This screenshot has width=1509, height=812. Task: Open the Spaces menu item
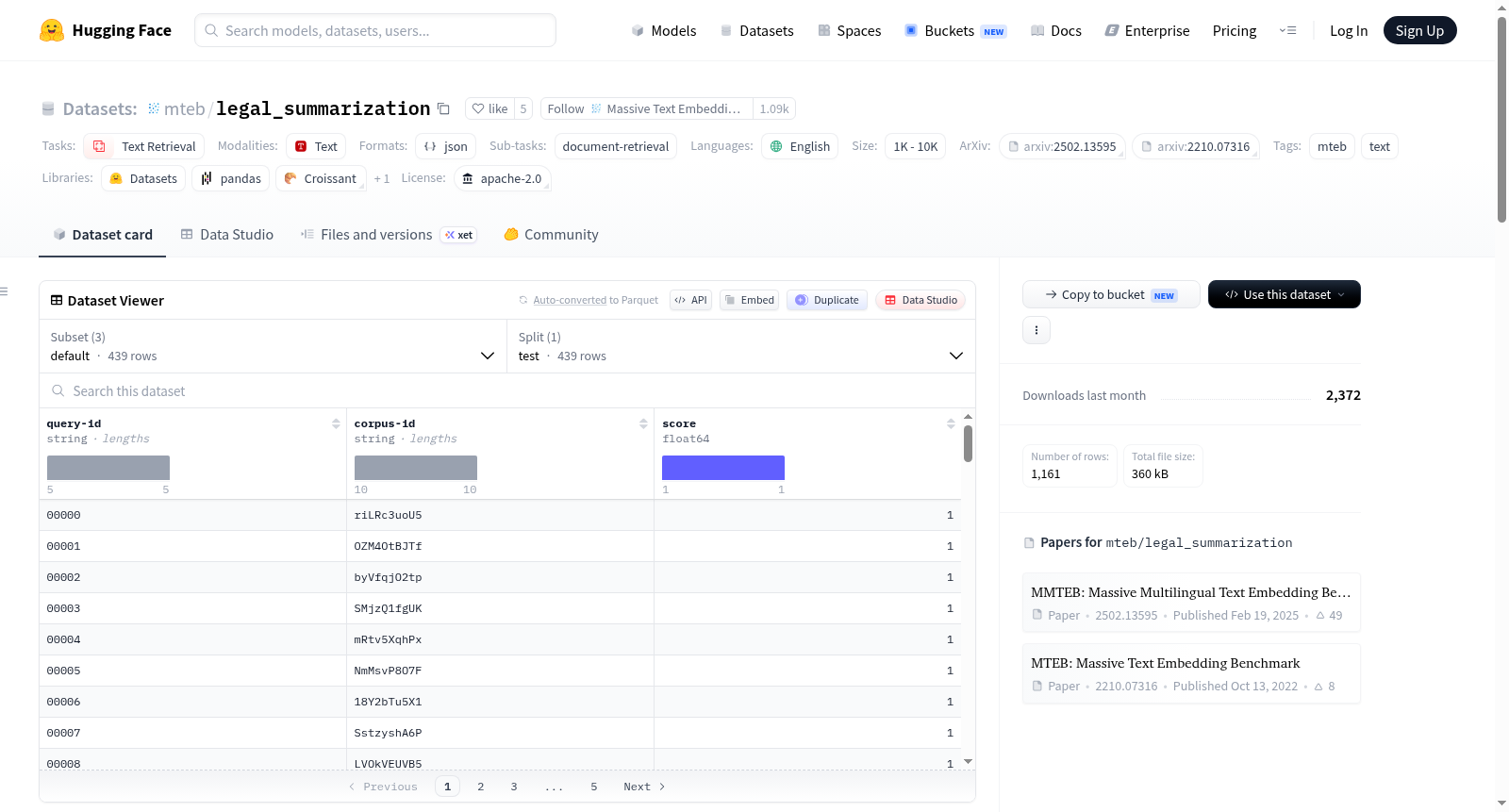(x=850, y=30)
